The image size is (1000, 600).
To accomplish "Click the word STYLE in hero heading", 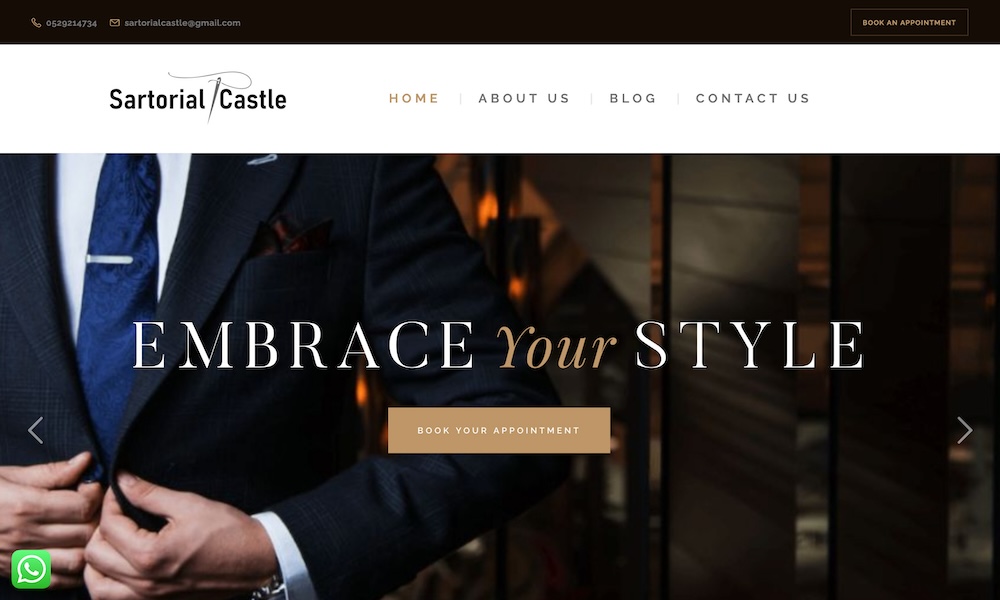I will coord(749,345).
